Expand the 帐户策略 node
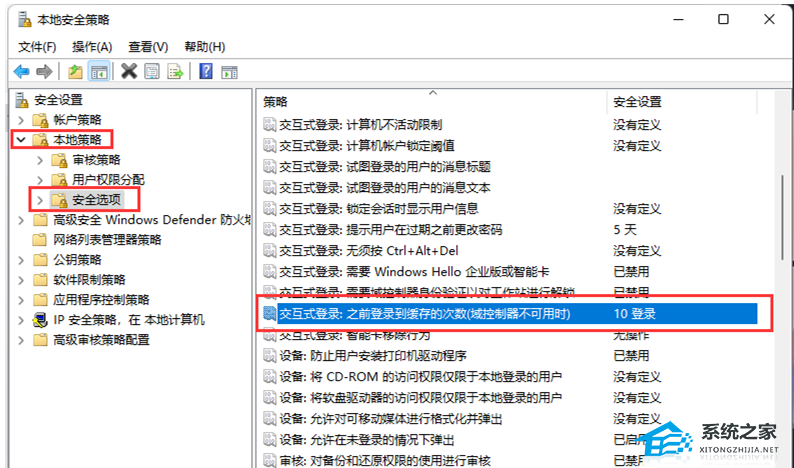This screenshot has height=468, width=794. (x=21, y=120)
